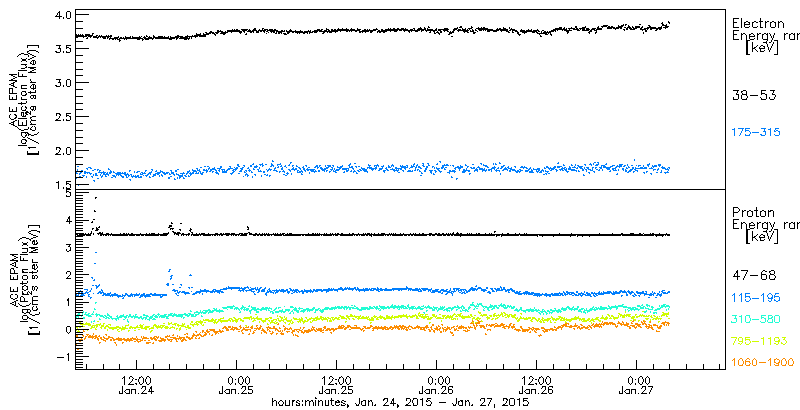Click the blue 175-315 electron energy label
The height and width of the screenshot is (410, 800).
coord(756,133)
